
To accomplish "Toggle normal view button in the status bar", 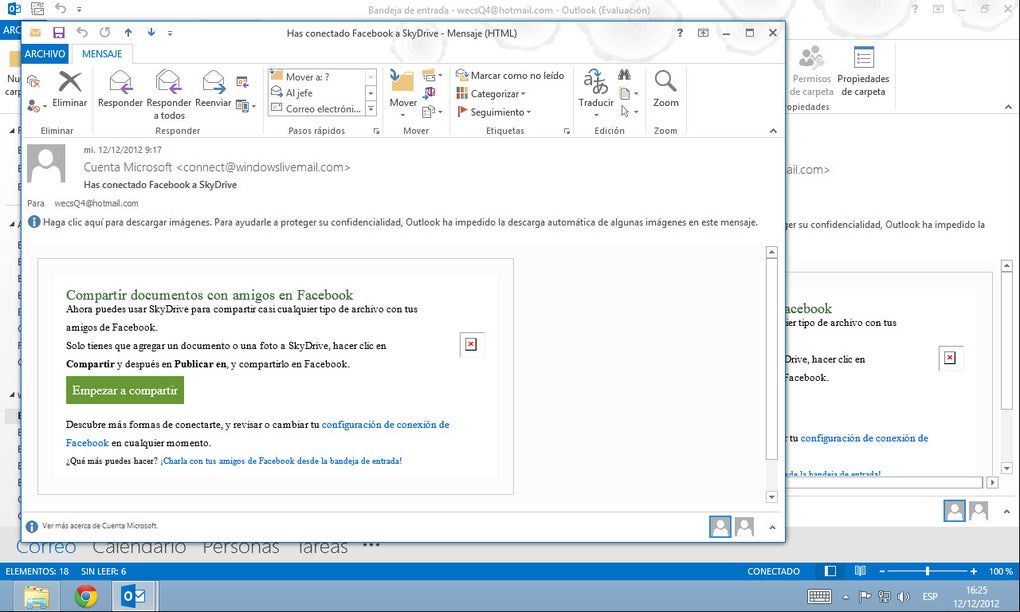I will point(830,571).
